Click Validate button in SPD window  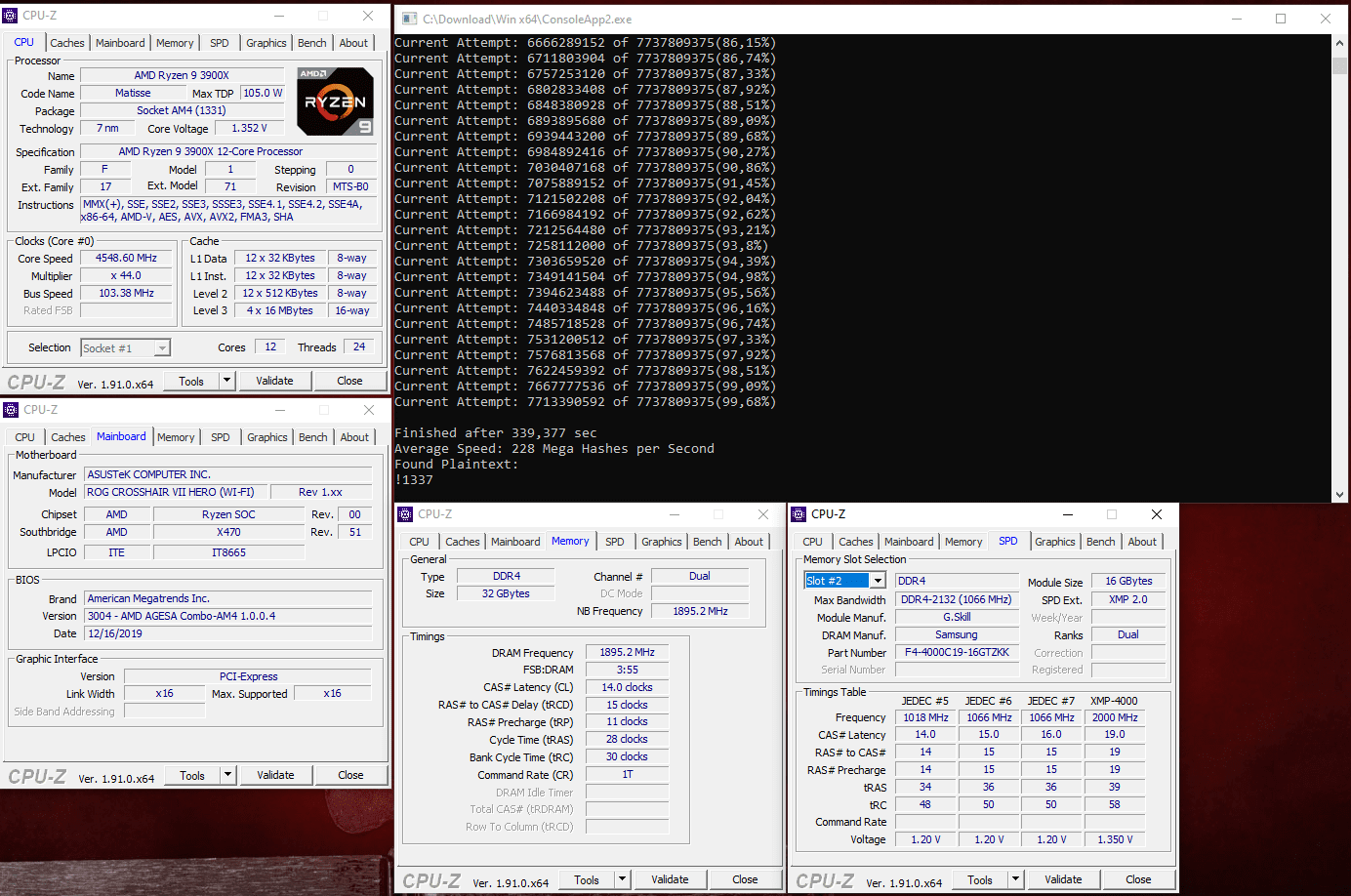1063,879
